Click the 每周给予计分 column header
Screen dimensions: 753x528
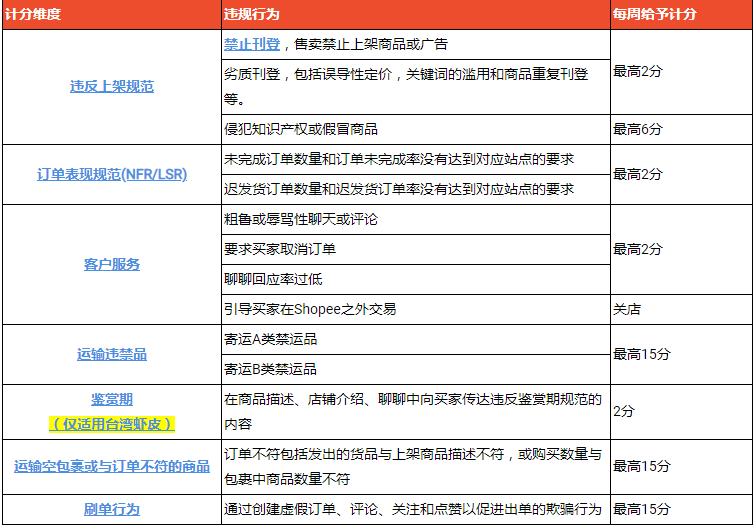click(x=654, y=15)
